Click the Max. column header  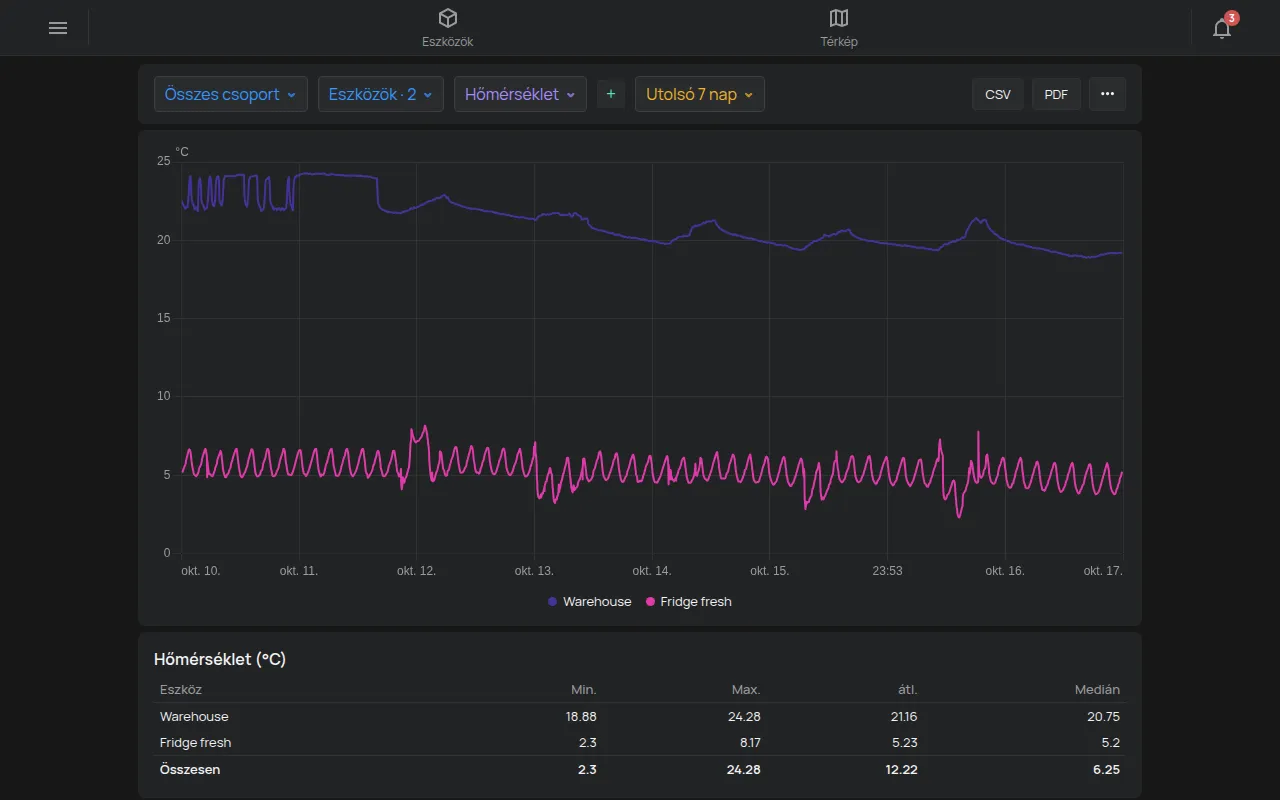746,690
